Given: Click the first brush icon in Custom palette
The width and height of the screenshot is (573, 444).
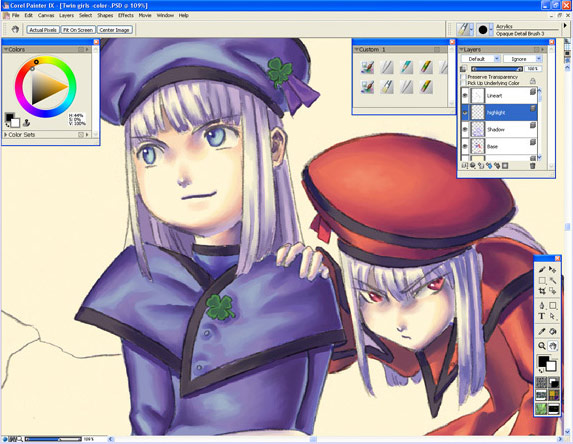Looking at the screenshot, I should point(367,67).
